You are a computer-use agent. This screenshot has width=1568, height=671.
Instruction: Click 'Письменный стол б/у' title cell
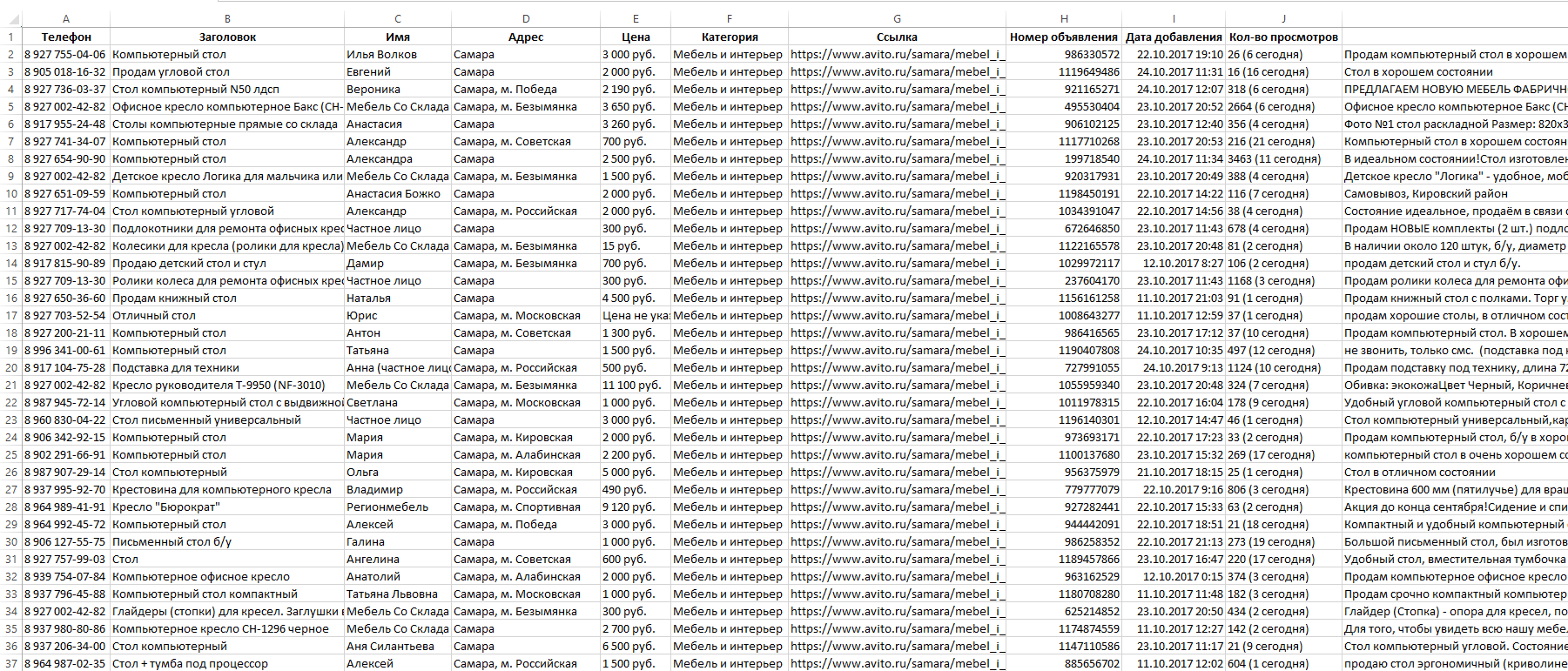click(x=227, y=541)
